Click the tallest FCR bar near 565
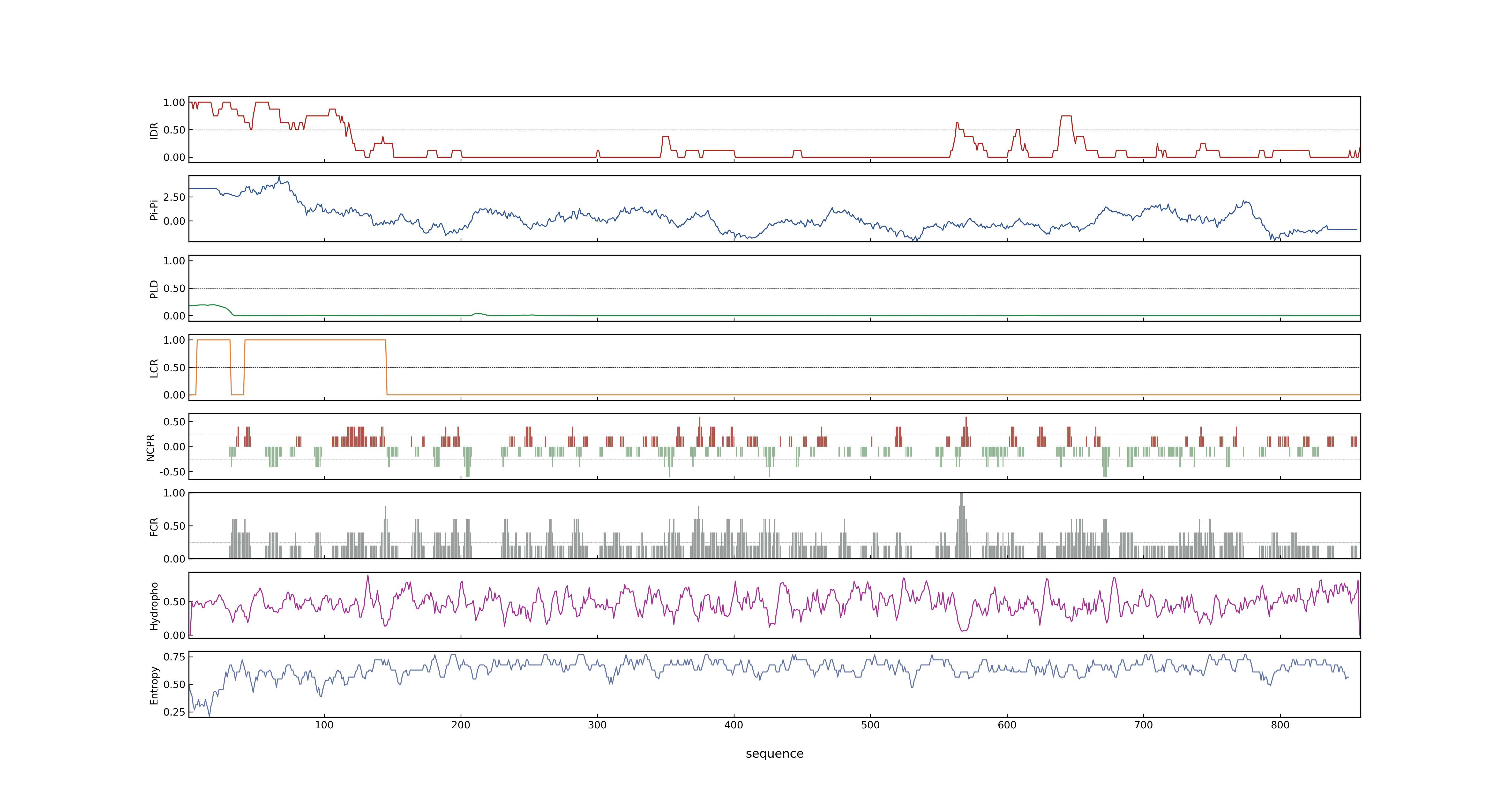 tap(961, 525)
